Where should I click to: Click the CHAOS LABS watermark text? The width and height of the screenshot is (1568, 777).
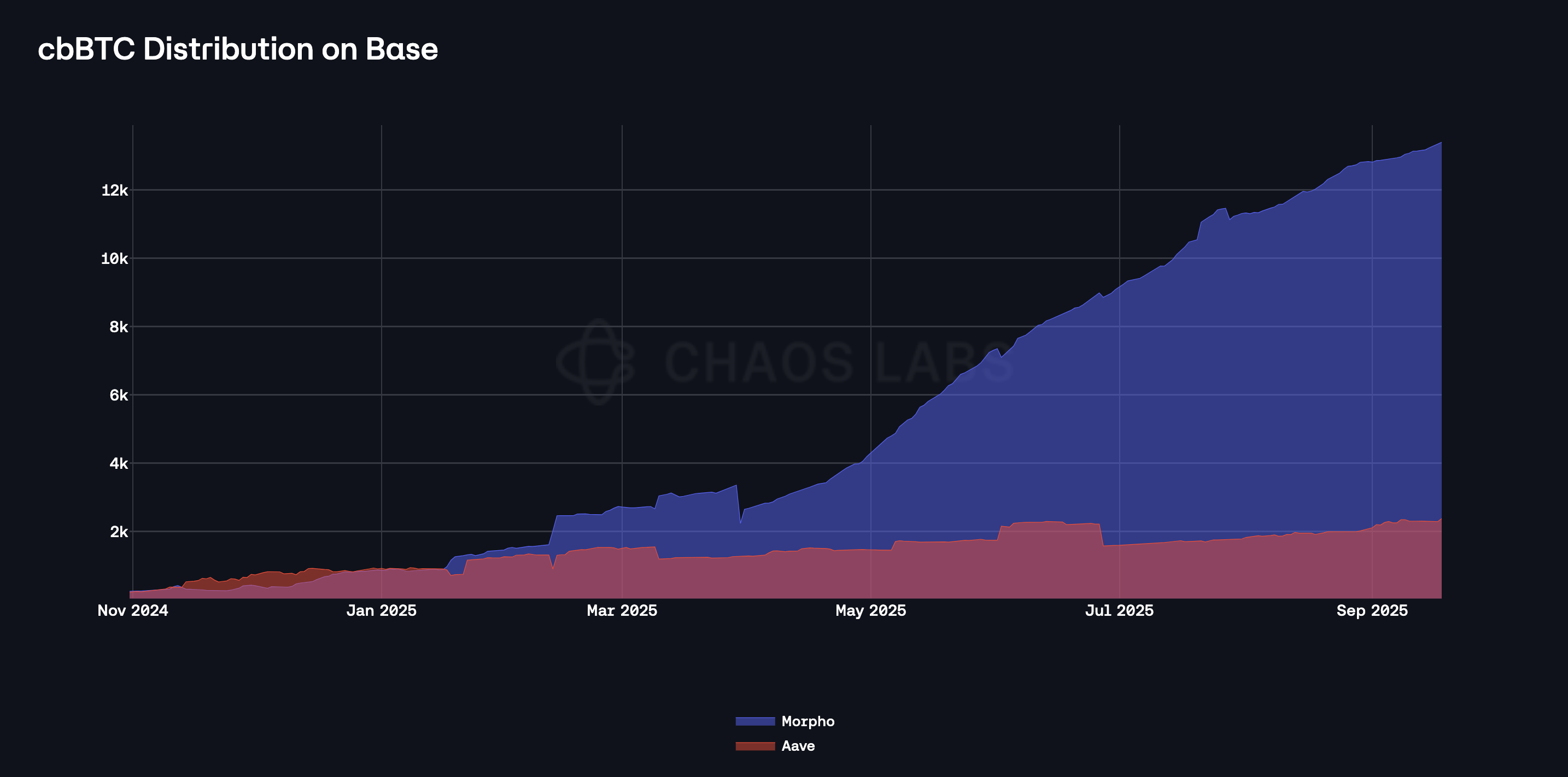(838, 363)
